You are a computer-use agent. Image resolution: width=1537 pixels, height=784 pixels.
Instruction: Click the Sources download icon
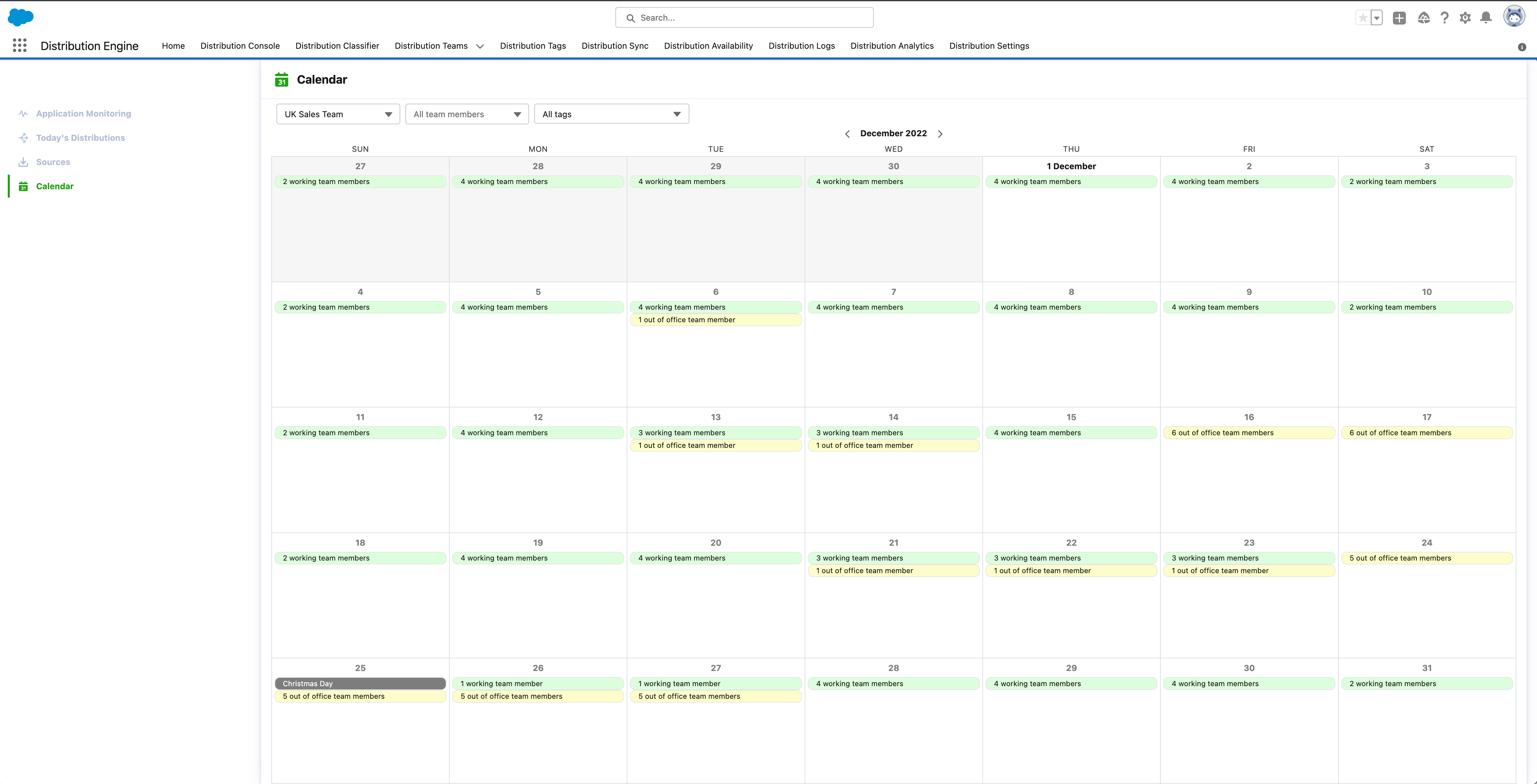pos(23,162)
